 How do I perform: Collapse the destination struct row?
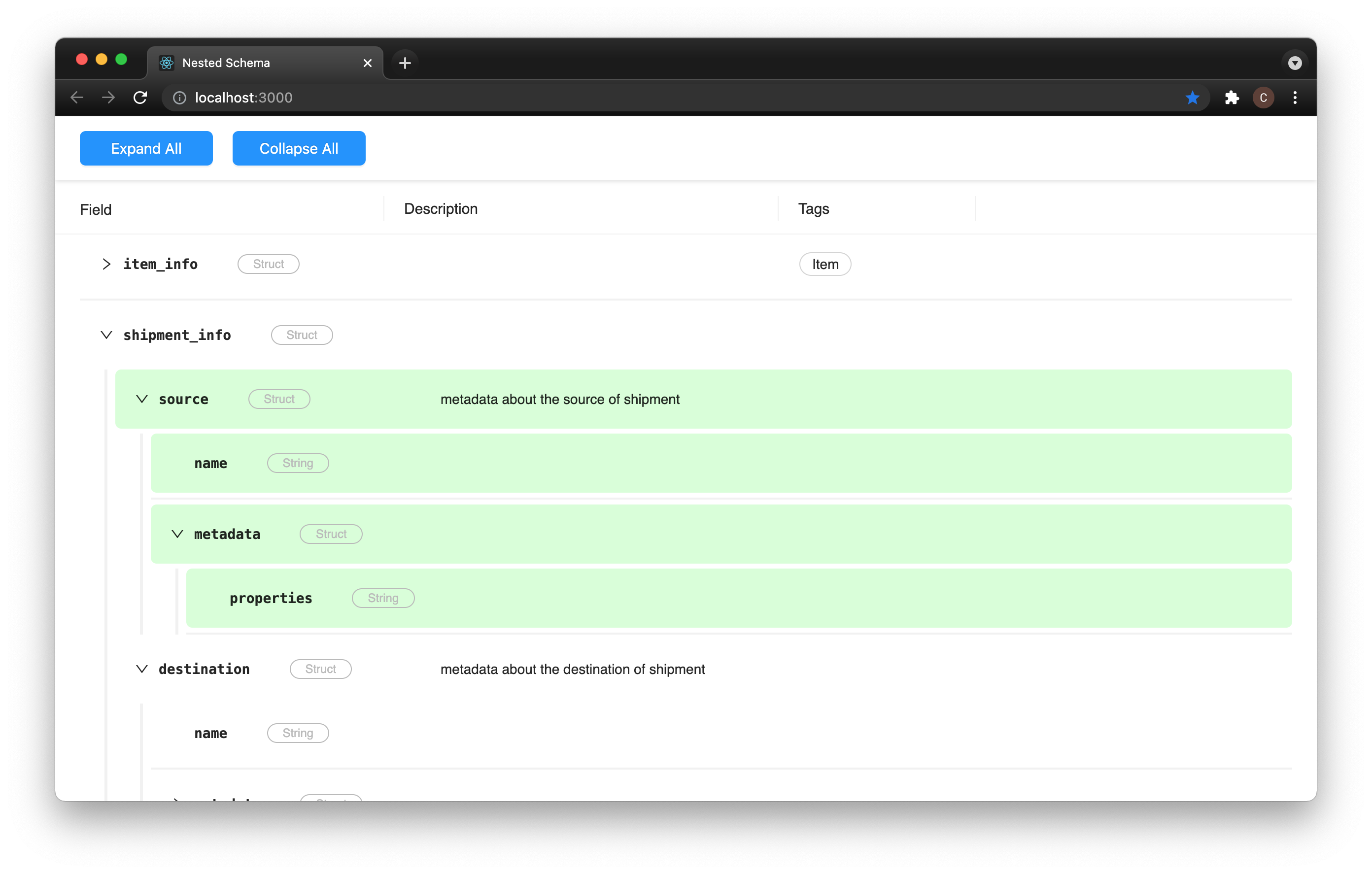click(142, 669)
